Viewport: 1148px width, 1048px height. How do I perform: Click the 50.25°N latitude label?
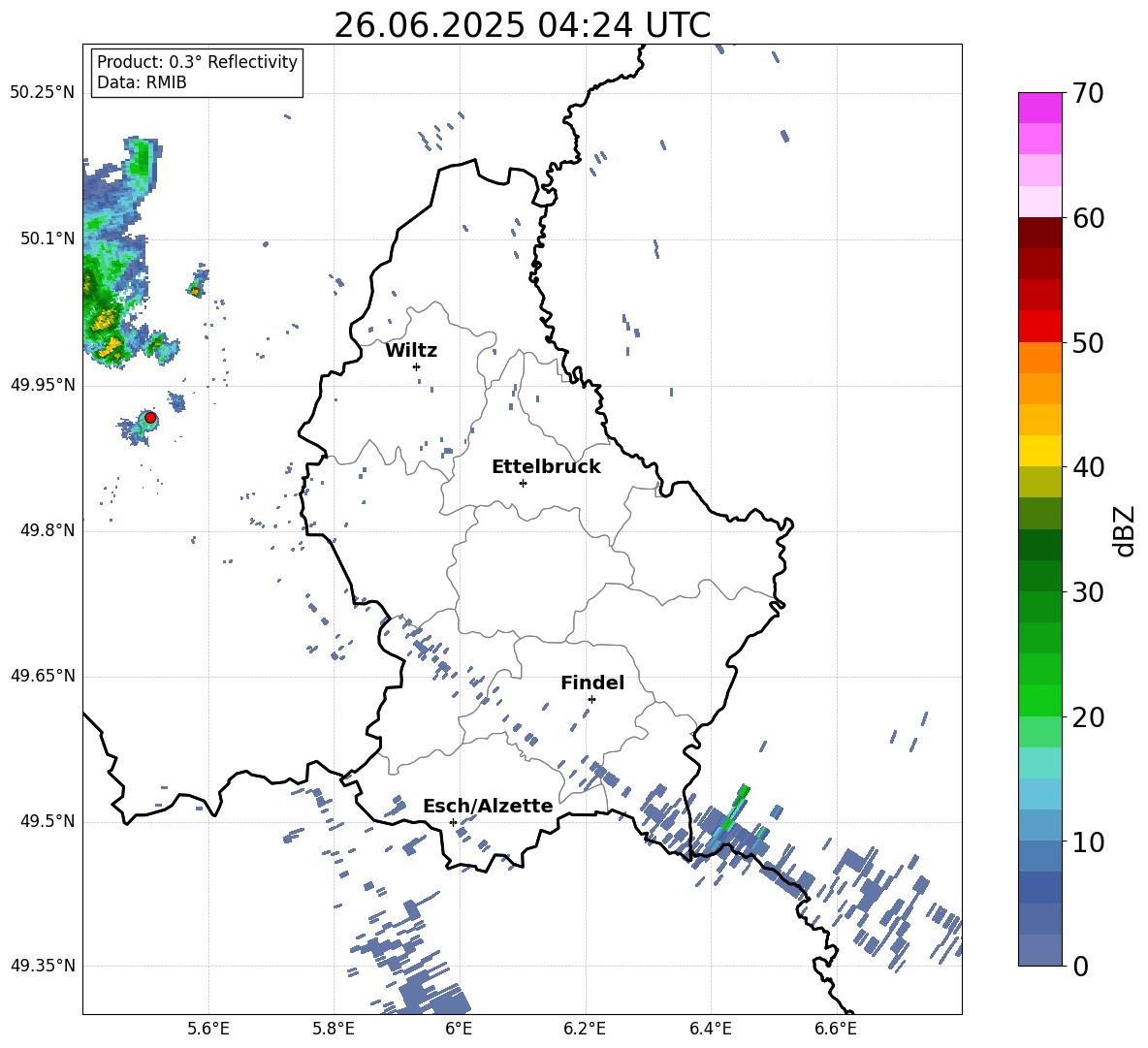(x=43, y=93)
